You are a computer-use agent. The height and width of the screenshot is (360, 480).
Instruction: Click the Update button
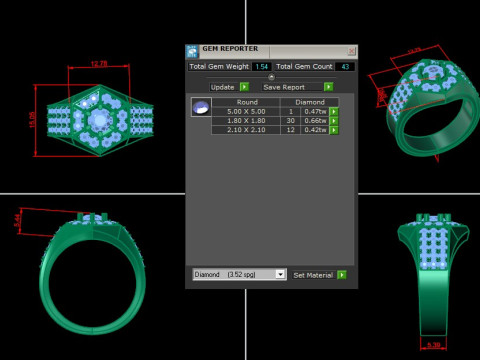pyautogui.click(x=223, y=87)
